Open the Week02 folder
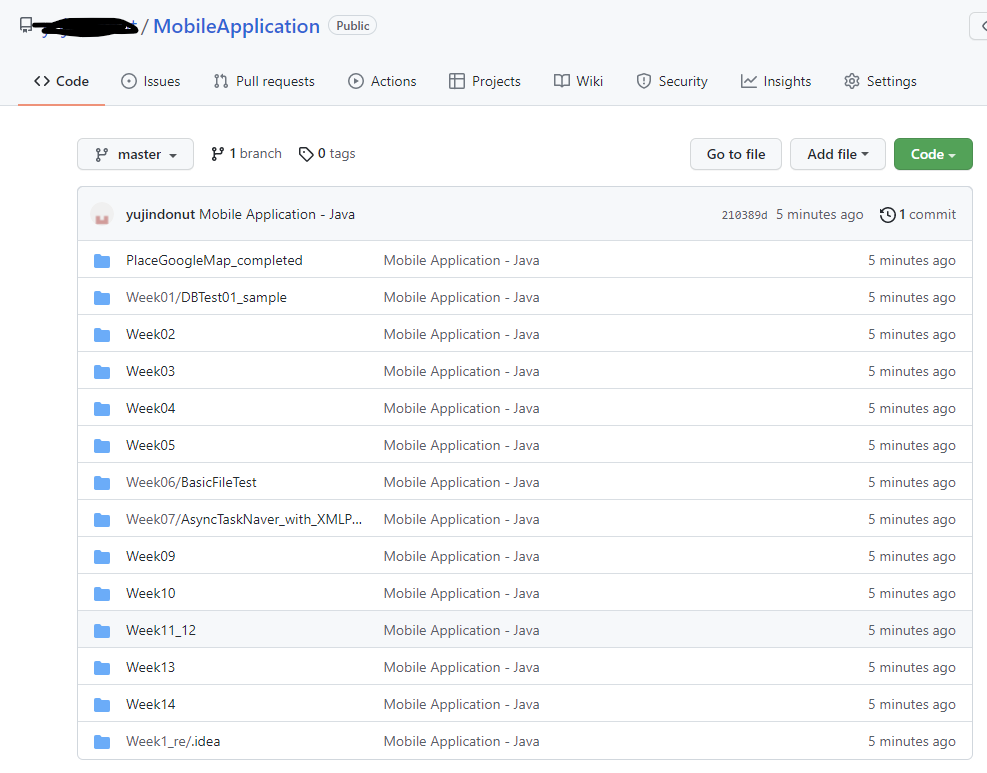Screen dimensions: 987x773 150,334
